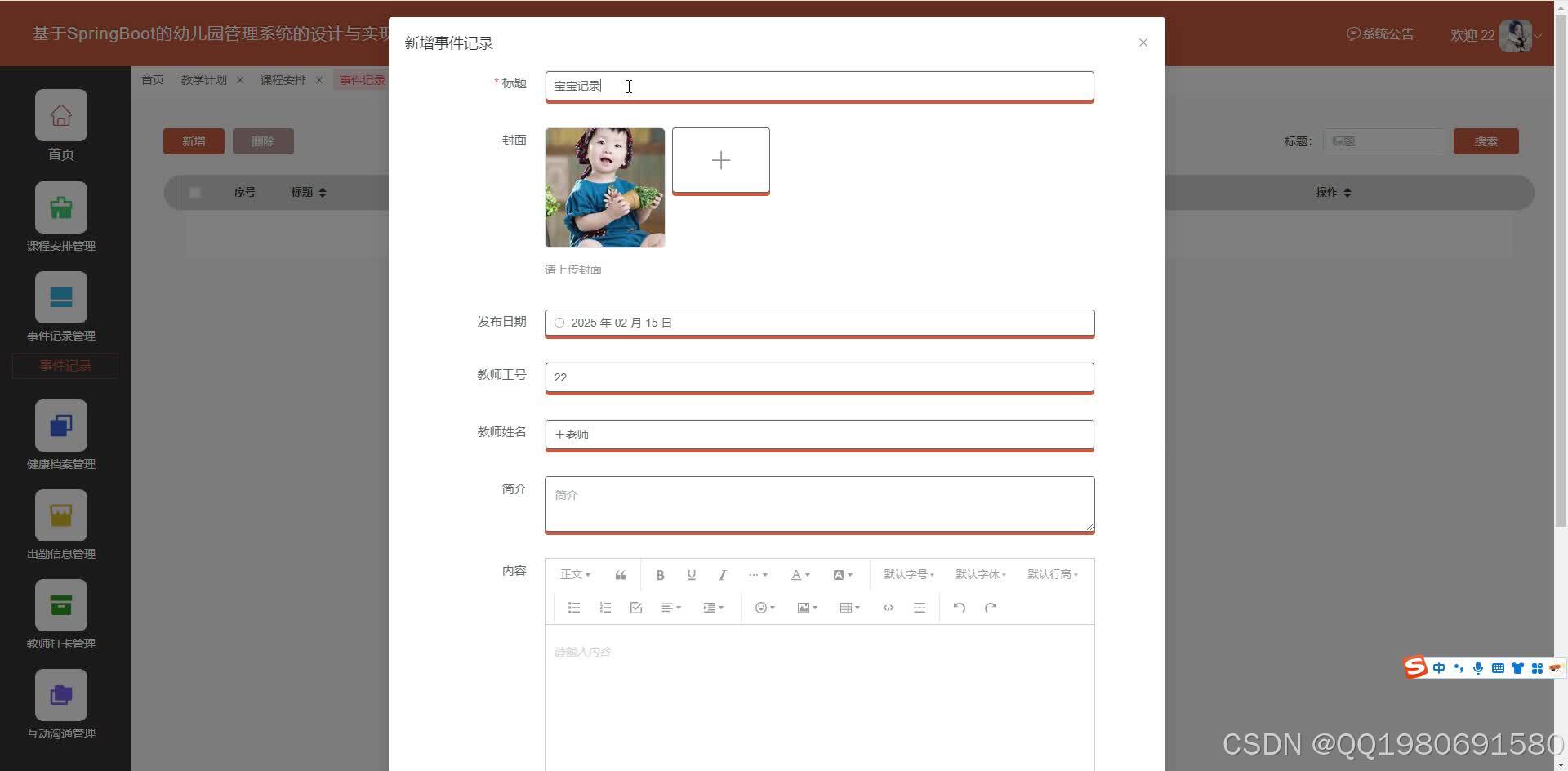
Task: Expand the 默认字体 font family dropdown
Action: point(980,574)
